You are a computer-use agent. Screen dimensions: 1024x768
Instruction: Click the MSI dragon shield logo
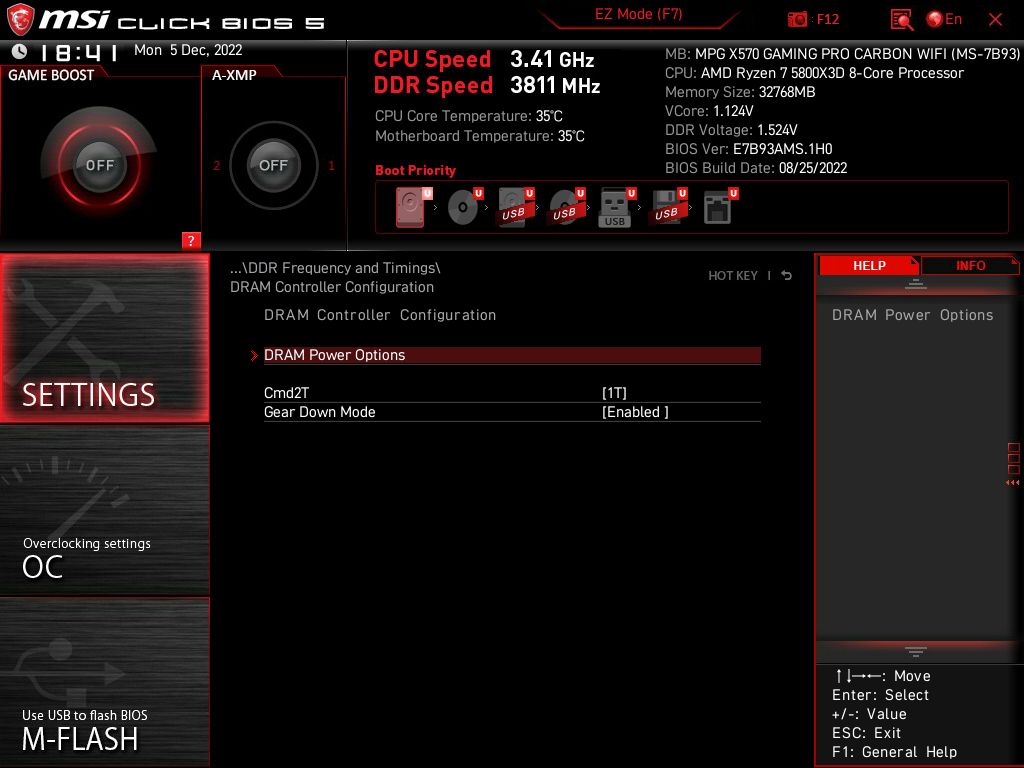20,19
